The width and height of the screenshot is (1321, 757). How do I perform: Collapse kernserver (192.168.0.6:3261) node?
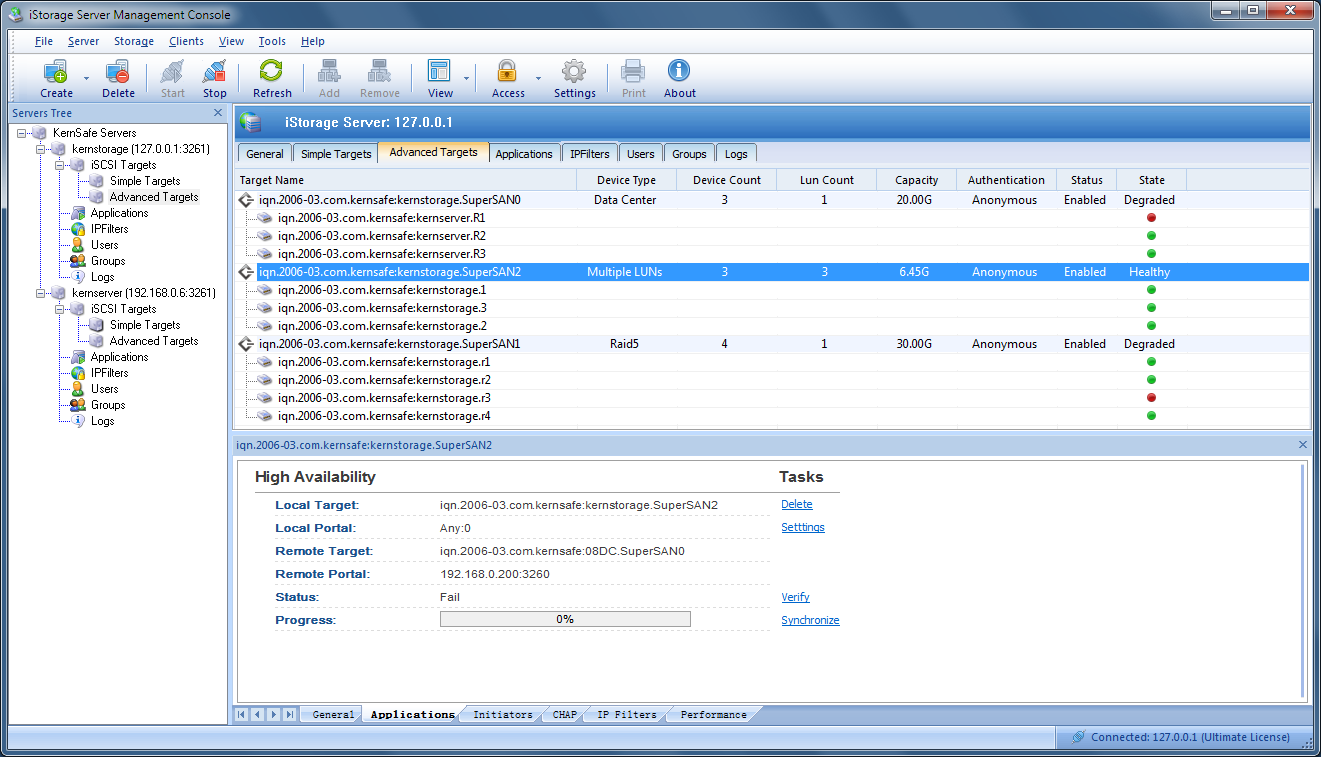click(40, 293)
